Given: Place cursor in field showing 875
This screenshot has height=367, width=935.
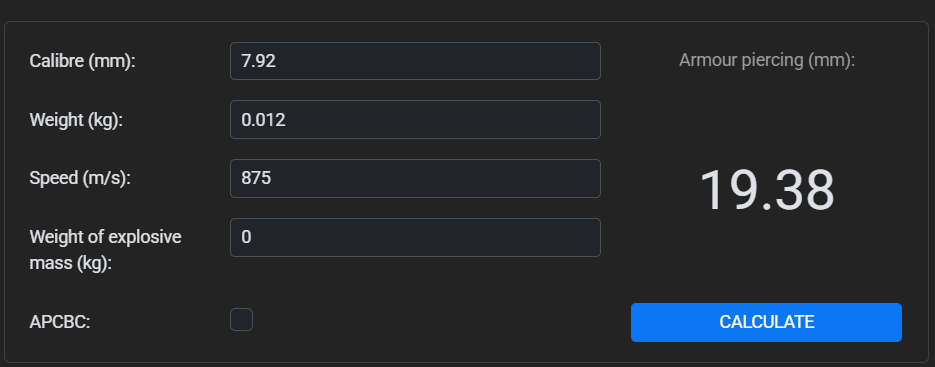Looking at the screenshot, I should (x=415, y=178).
